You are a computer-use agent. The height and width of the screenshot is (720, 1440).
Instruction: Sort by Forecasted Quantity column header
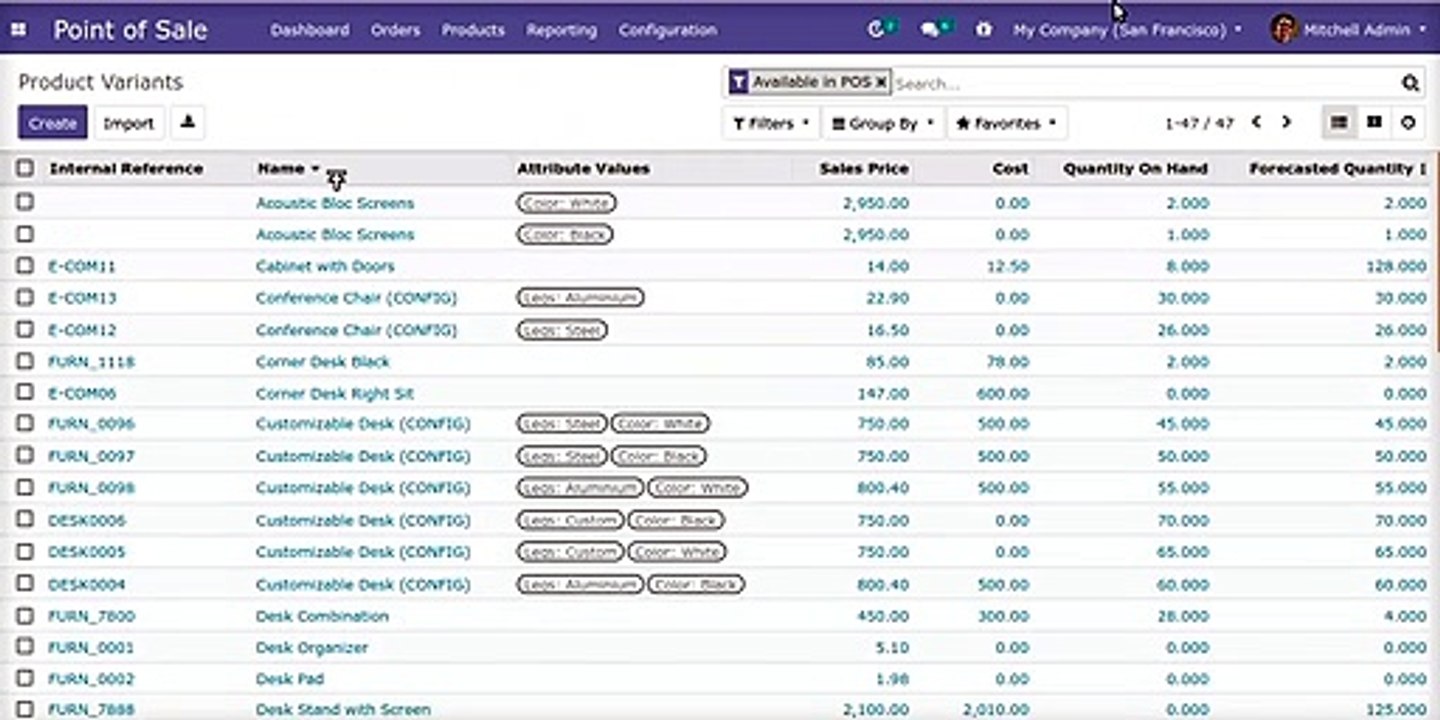(1331, 168)
